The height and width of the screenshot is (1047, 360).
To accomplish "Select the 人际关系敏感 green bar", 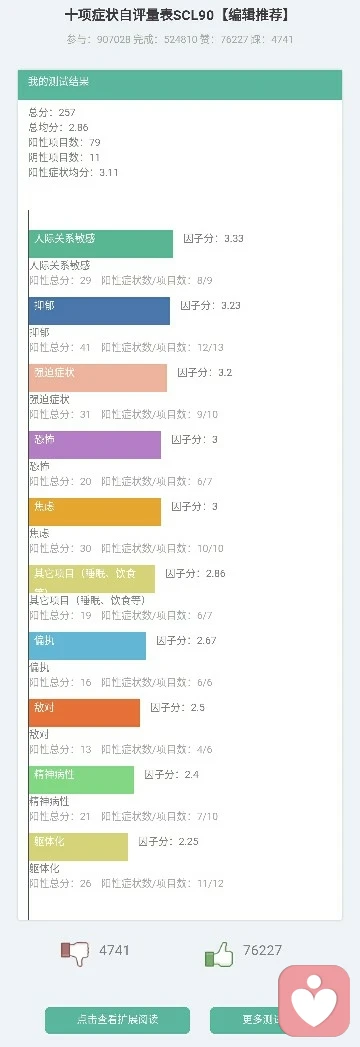I will click(101, 244).
